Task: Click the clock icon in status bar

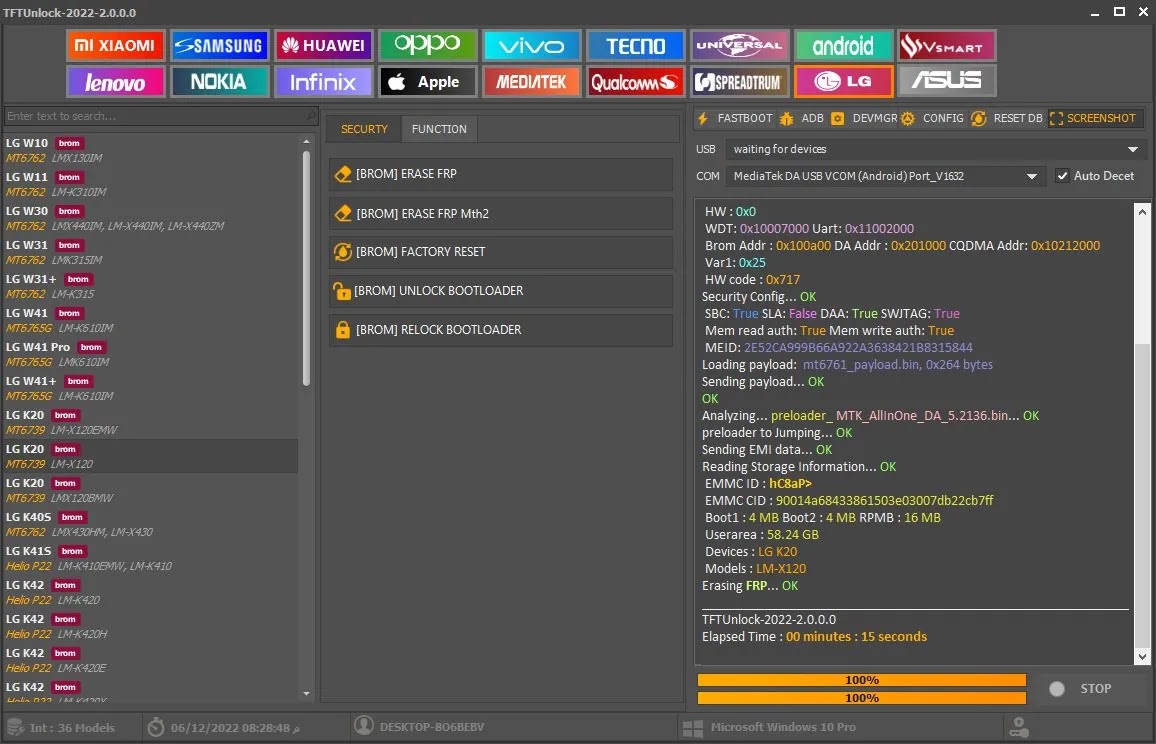Action: point(156,727)
